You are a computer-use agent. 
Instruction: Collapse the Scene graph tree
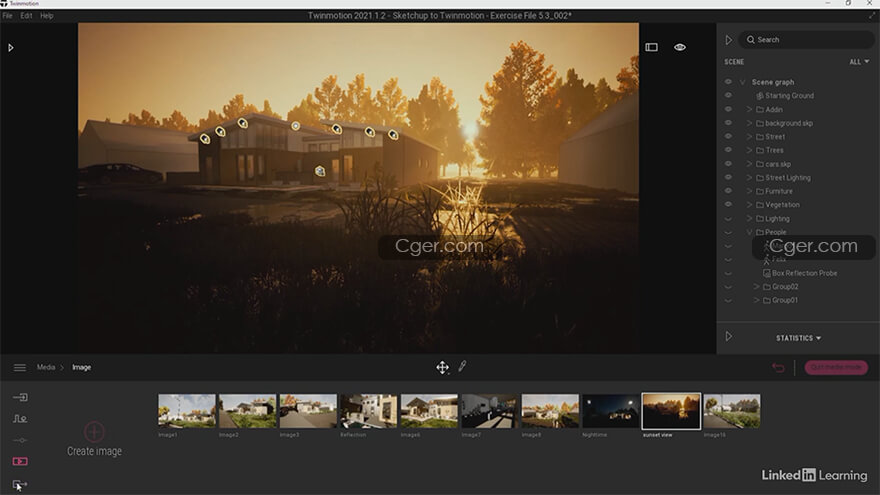tap(742, 82)
